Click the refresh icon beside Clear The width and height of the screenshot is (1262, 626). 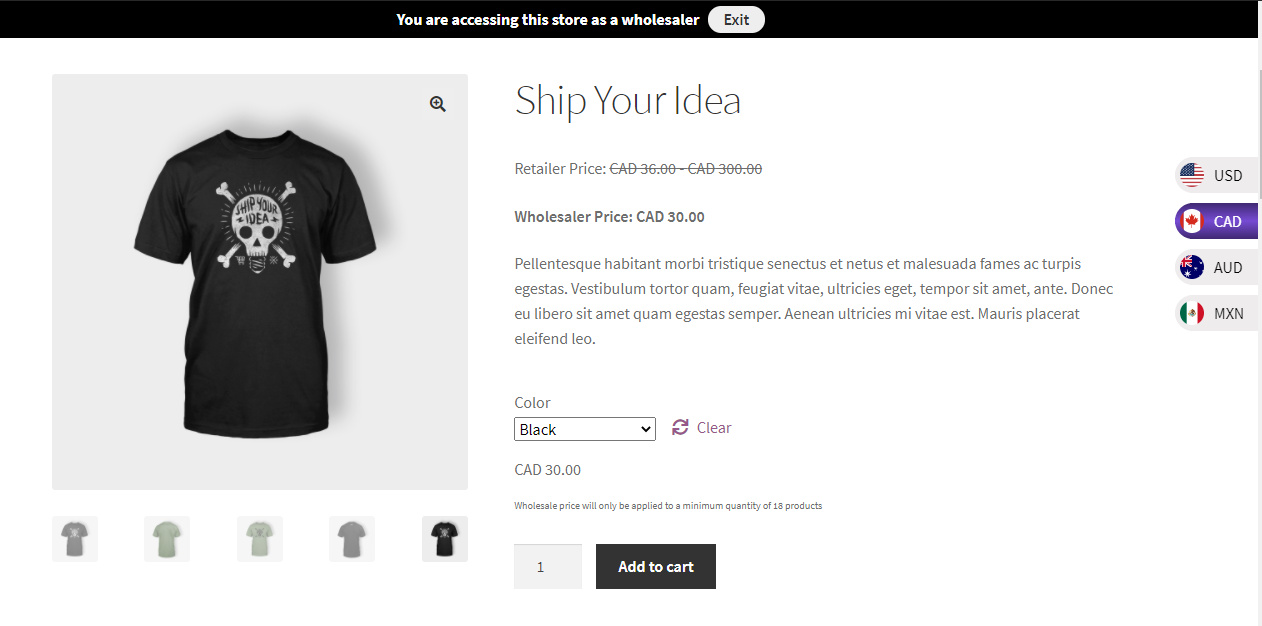pos(680,428)
